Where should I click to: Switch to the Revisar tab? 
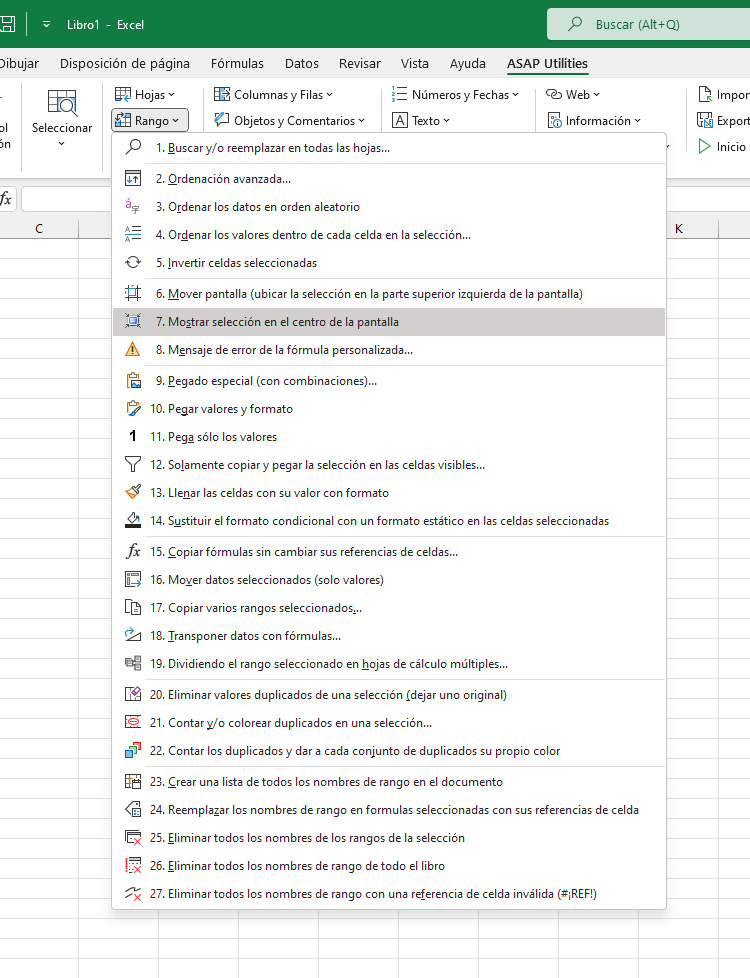(x=359, y=63)
